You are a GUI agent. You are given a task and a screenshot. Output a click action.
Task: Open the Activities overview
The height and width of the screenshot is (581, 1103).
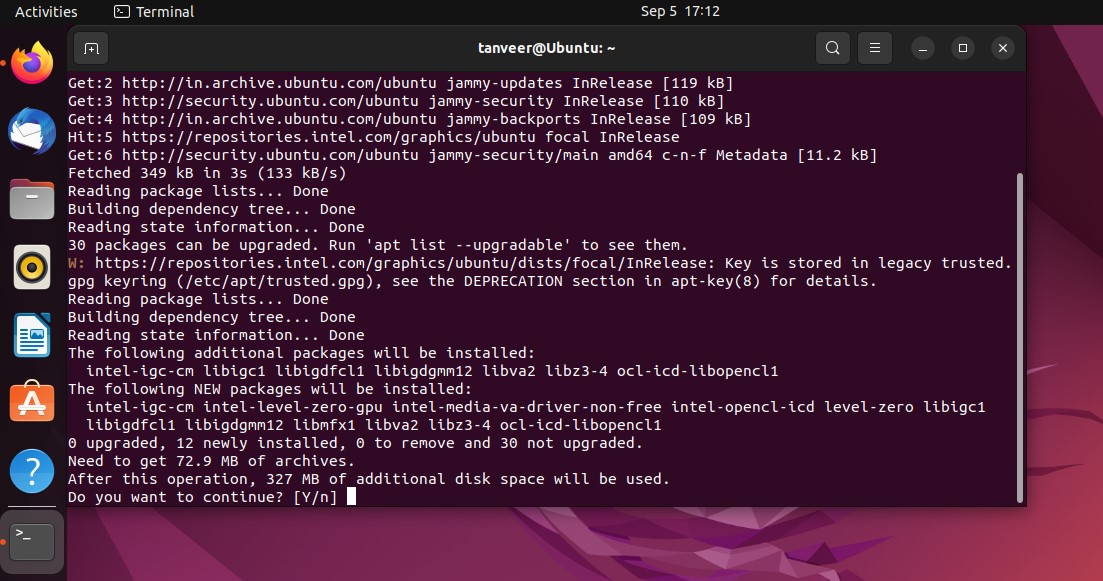pyautogui.click(x=45, y=11)
